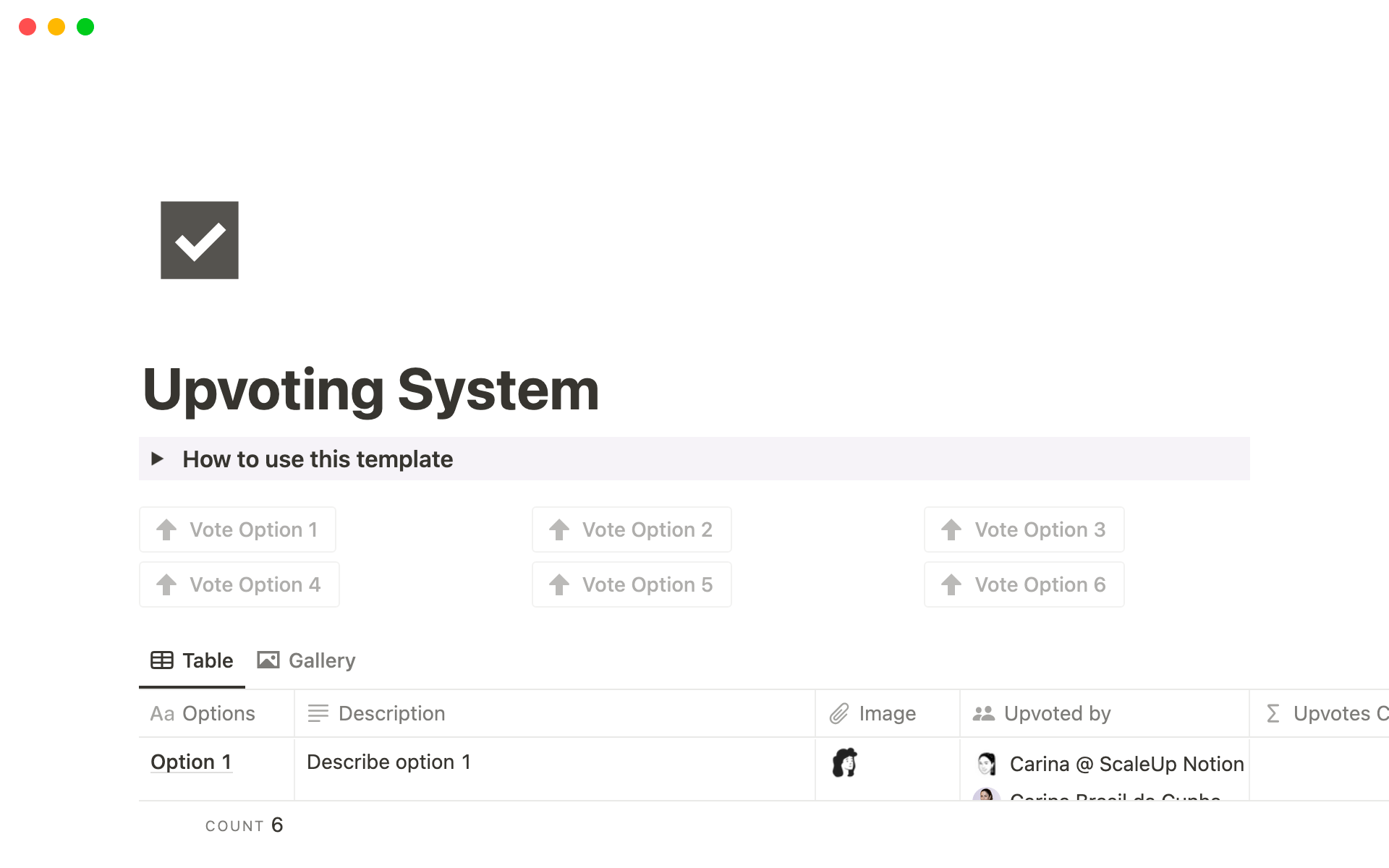
Task: Switch to the Gallery view tab
Action: (x=307, y=660)
